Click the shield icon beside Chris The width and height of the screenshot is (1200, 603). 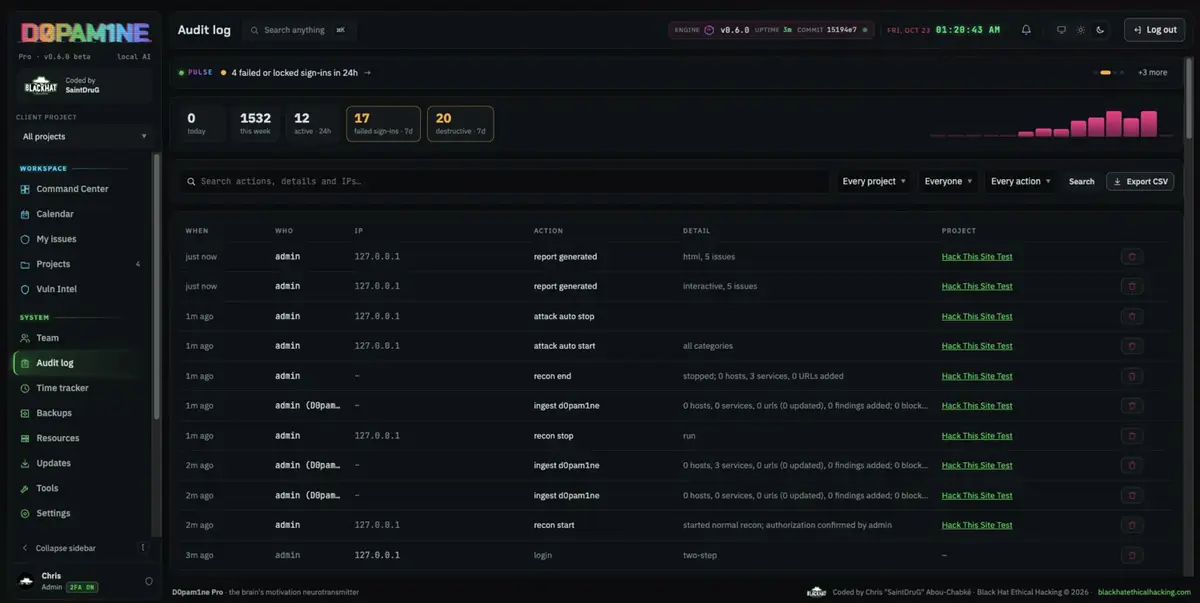tap(149, 581)
